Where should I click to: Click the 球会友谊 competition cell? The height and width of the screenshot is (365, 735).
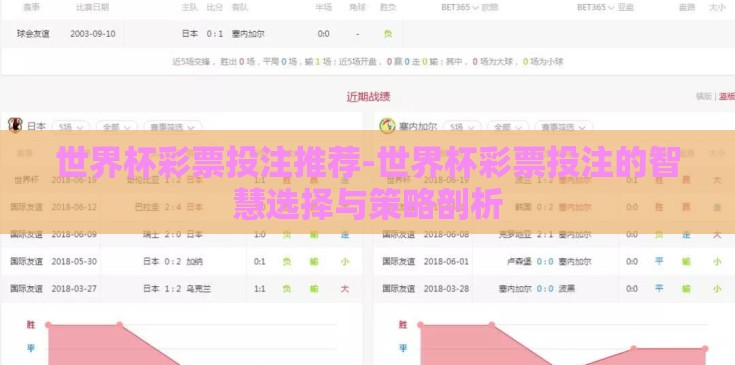click(33, 34)
